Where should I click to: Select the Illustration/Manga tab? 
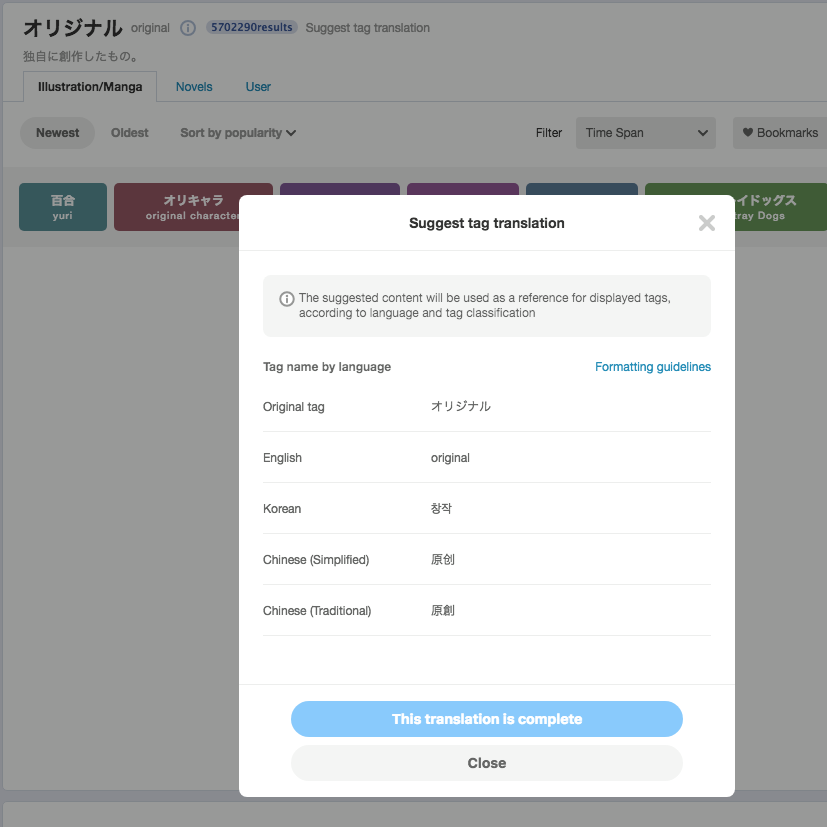click(90, 86)
